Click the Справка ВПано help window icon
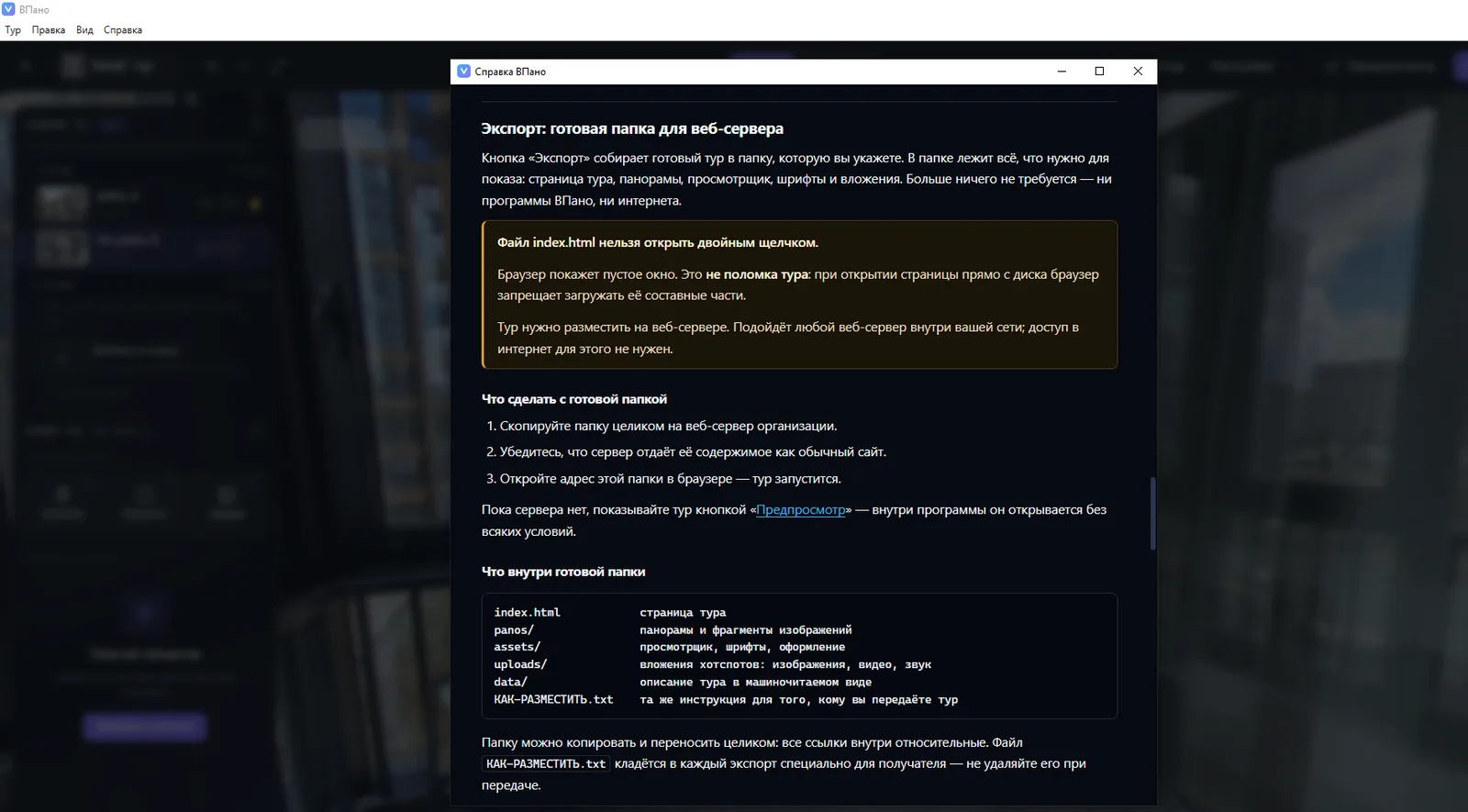The image size is (1468, 812). 463,72
